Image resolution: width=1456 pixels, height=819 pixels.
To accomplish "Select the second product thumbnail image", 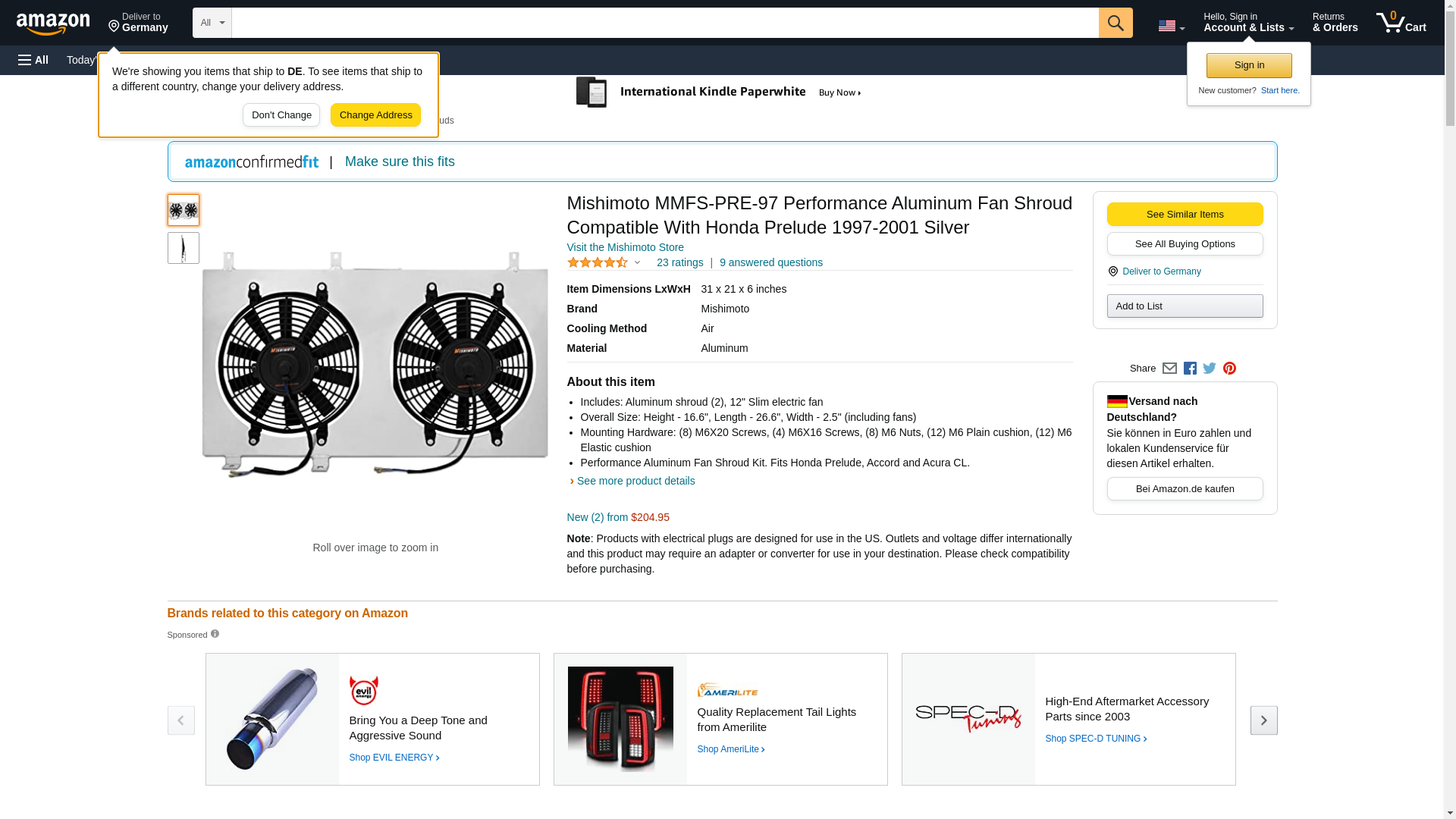I will tap(183, 248).
